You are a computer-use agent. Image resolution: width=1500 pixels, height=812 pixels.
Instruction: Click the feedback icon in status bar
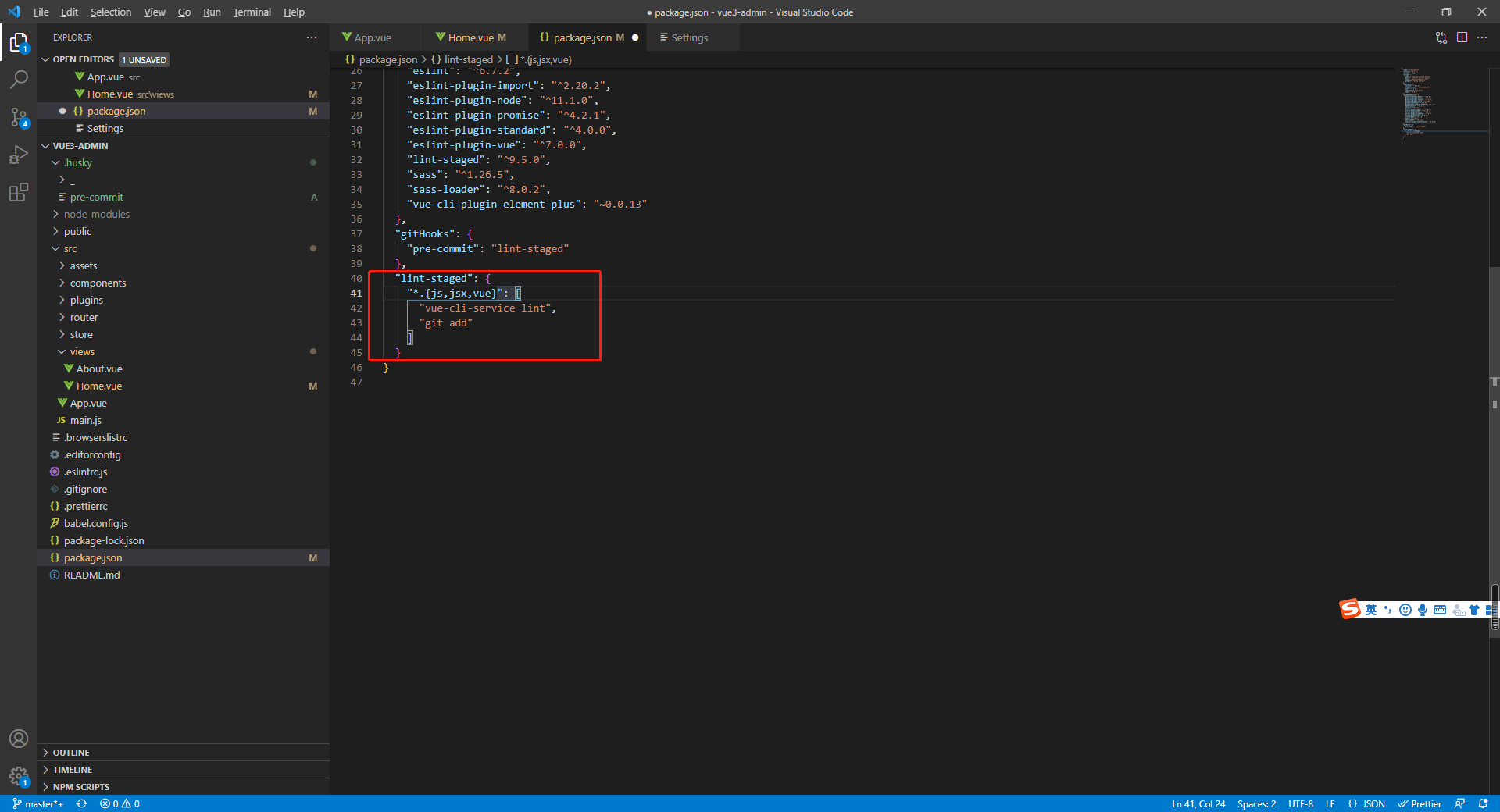(x=1459, y=803)
